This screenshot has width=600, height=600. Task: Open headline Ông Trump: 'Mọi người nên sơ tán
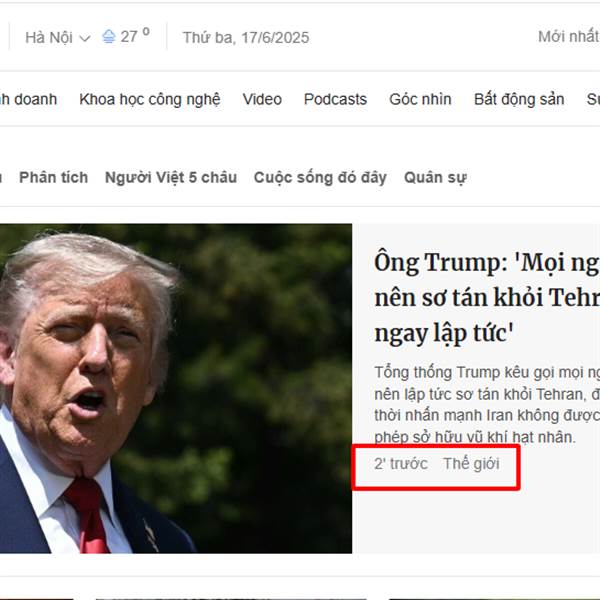[487, 297]
